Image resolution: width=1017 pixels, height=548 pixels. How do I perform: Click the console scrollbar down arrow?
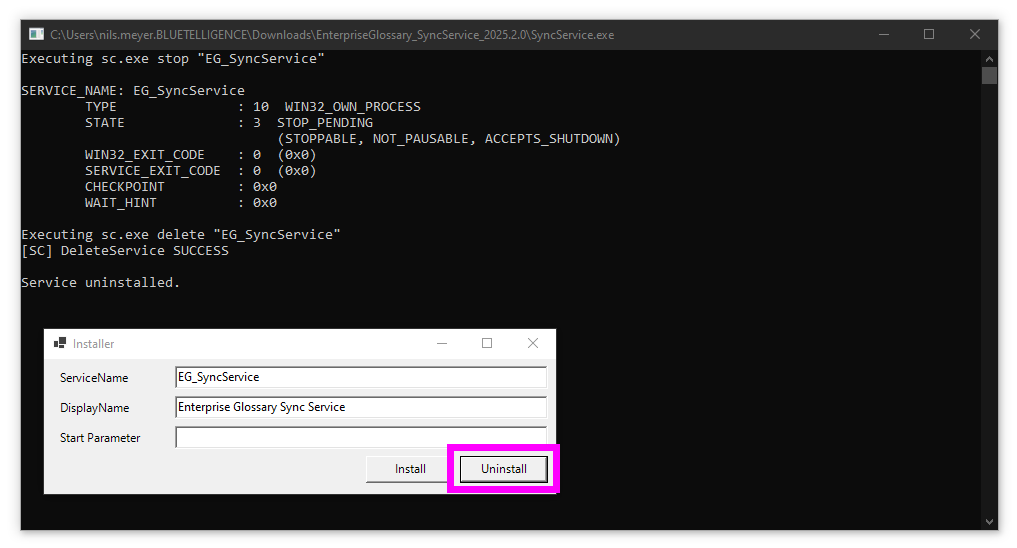pos(989,521)
